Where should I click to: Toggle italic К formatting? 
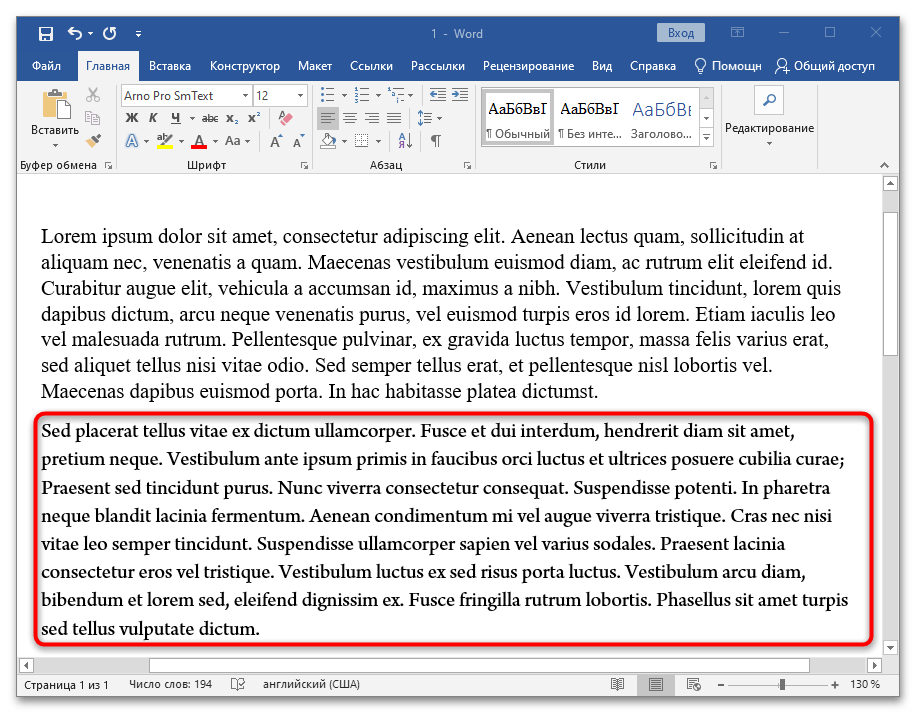click(x=153, y=118)
